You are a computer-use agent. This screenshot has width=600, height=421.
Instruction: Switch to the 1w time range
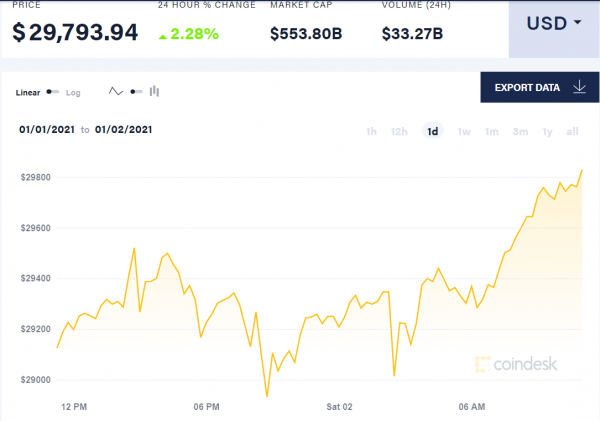pyautogui.click(x=464, y=132)
